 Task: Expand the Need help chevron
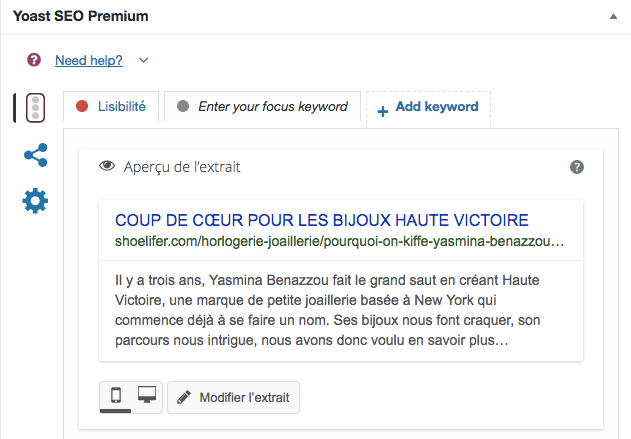(144, 60)
